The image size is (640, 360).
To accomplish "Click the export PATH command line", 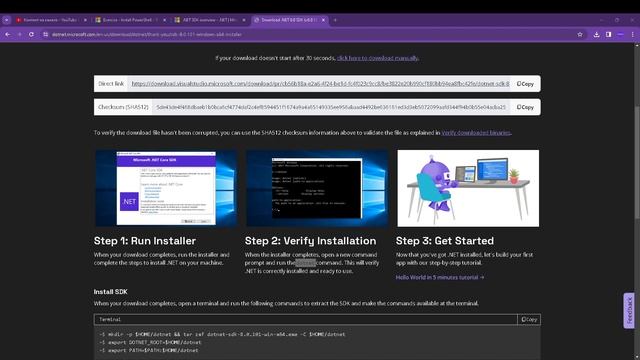I will [x=149, y=350].
